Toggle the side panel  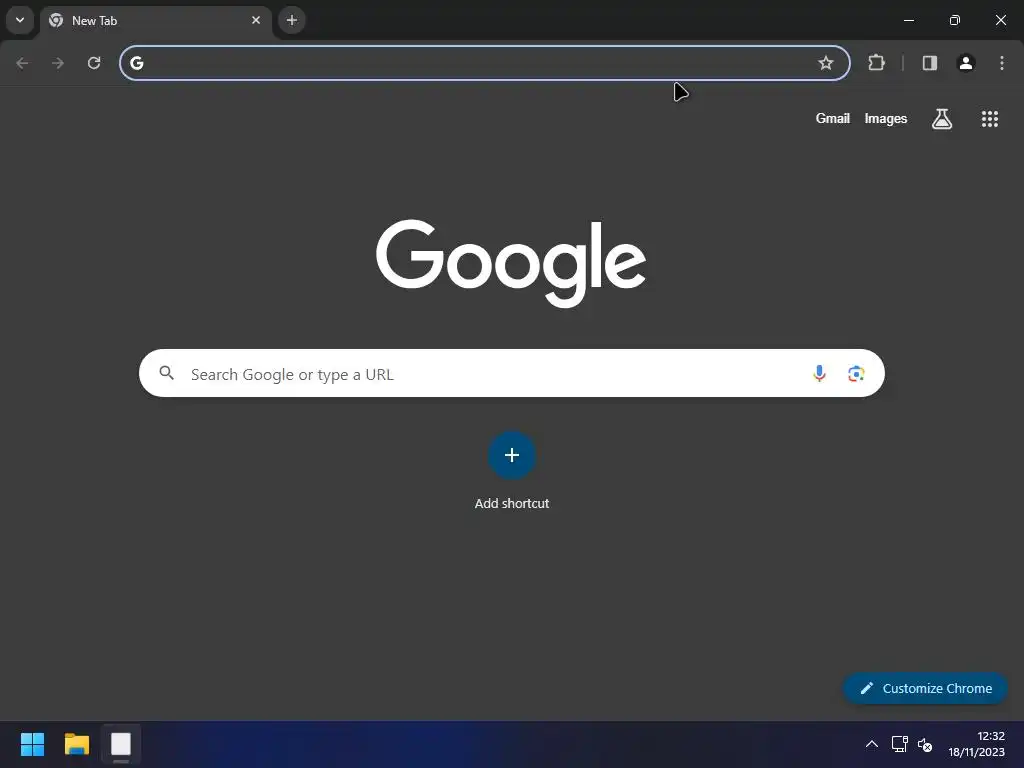pos(930,63)
